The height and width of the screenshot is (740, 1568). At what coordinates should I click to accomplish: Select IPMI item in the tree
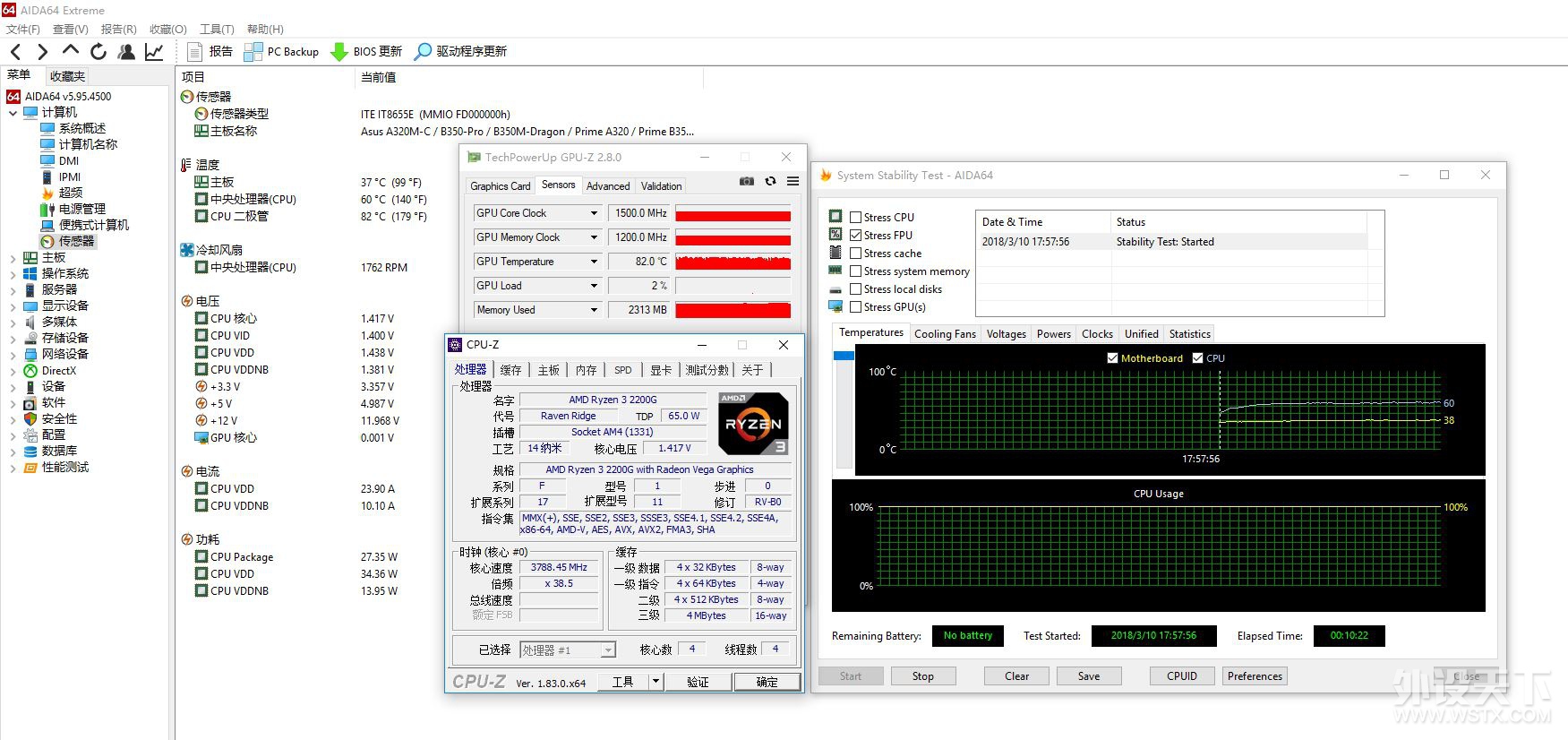click(61, 176)
